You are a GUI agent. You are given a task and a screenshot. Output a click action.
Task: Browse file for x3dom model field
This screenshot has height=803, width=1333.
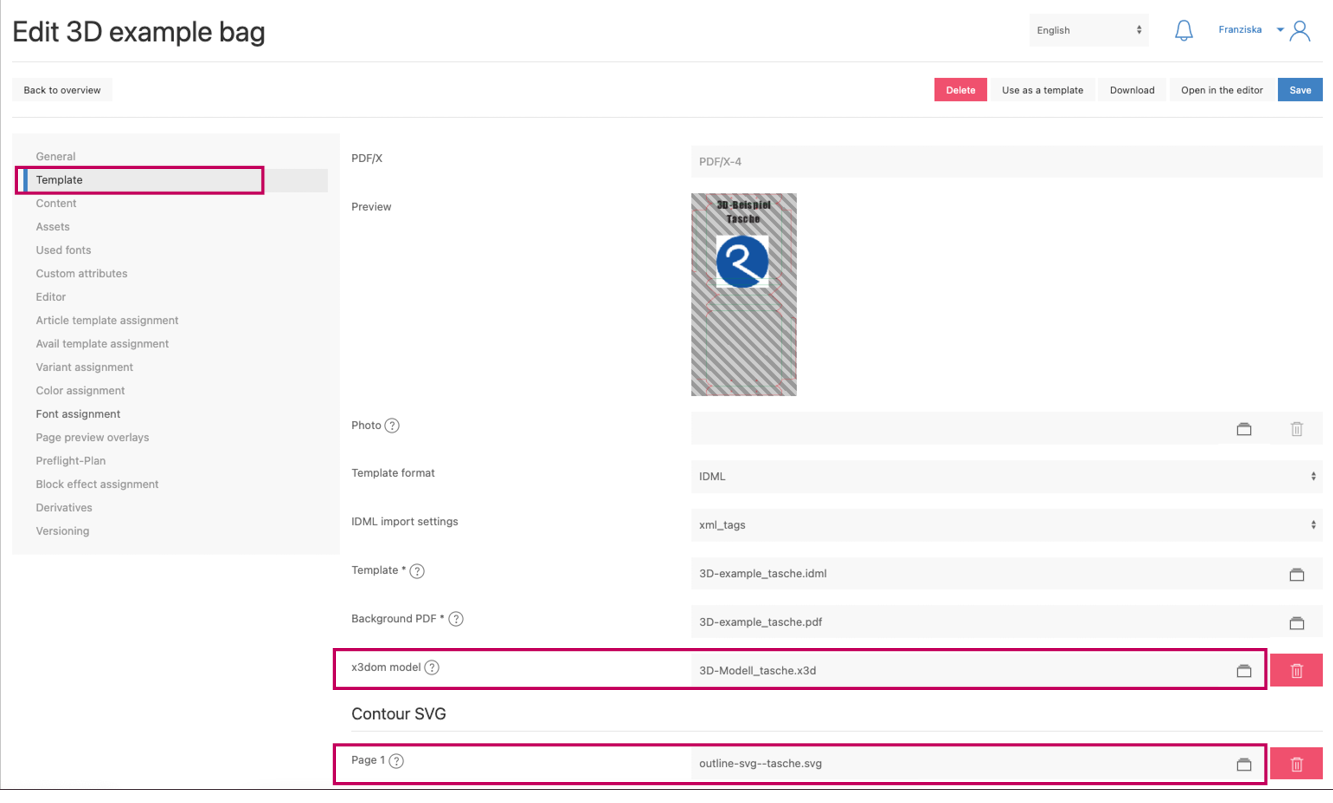click(1243, 671)
